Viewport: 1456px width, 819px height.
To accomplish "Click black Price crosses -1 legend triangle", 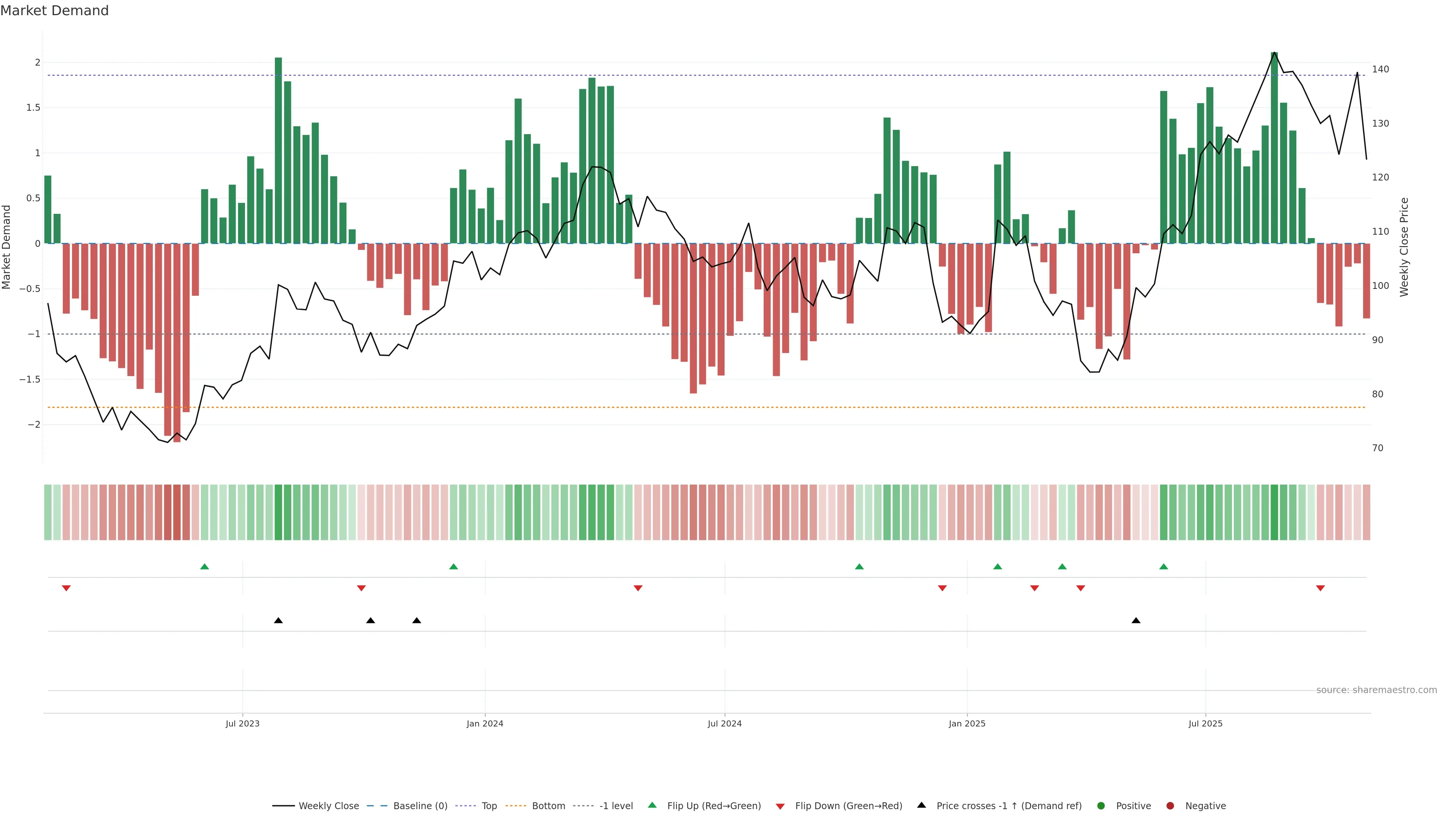I will pyautogui.click(x=921, y=805).
